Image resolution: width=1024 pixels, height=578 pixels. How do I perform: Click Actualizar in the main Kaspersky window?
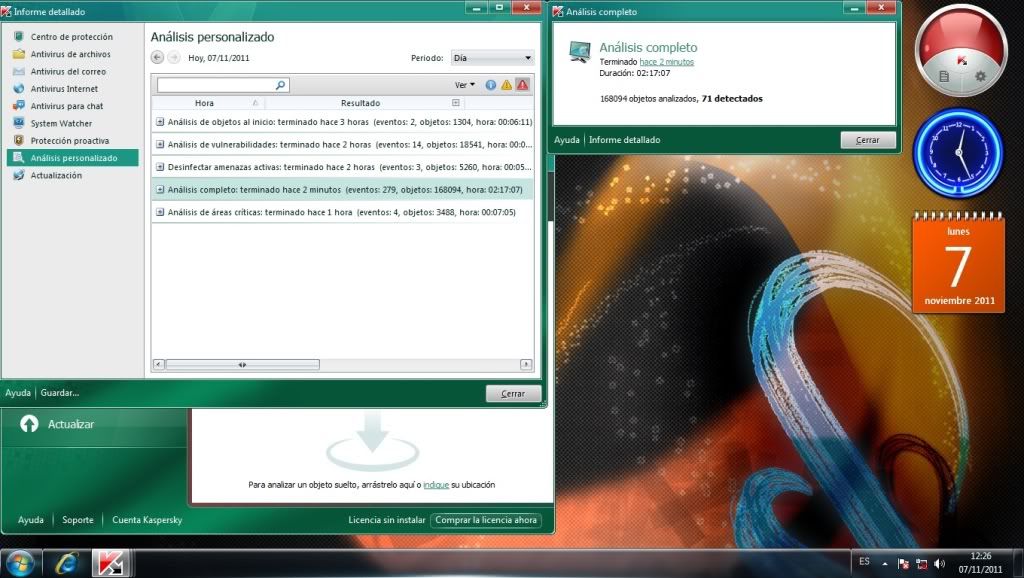[71, 424]
